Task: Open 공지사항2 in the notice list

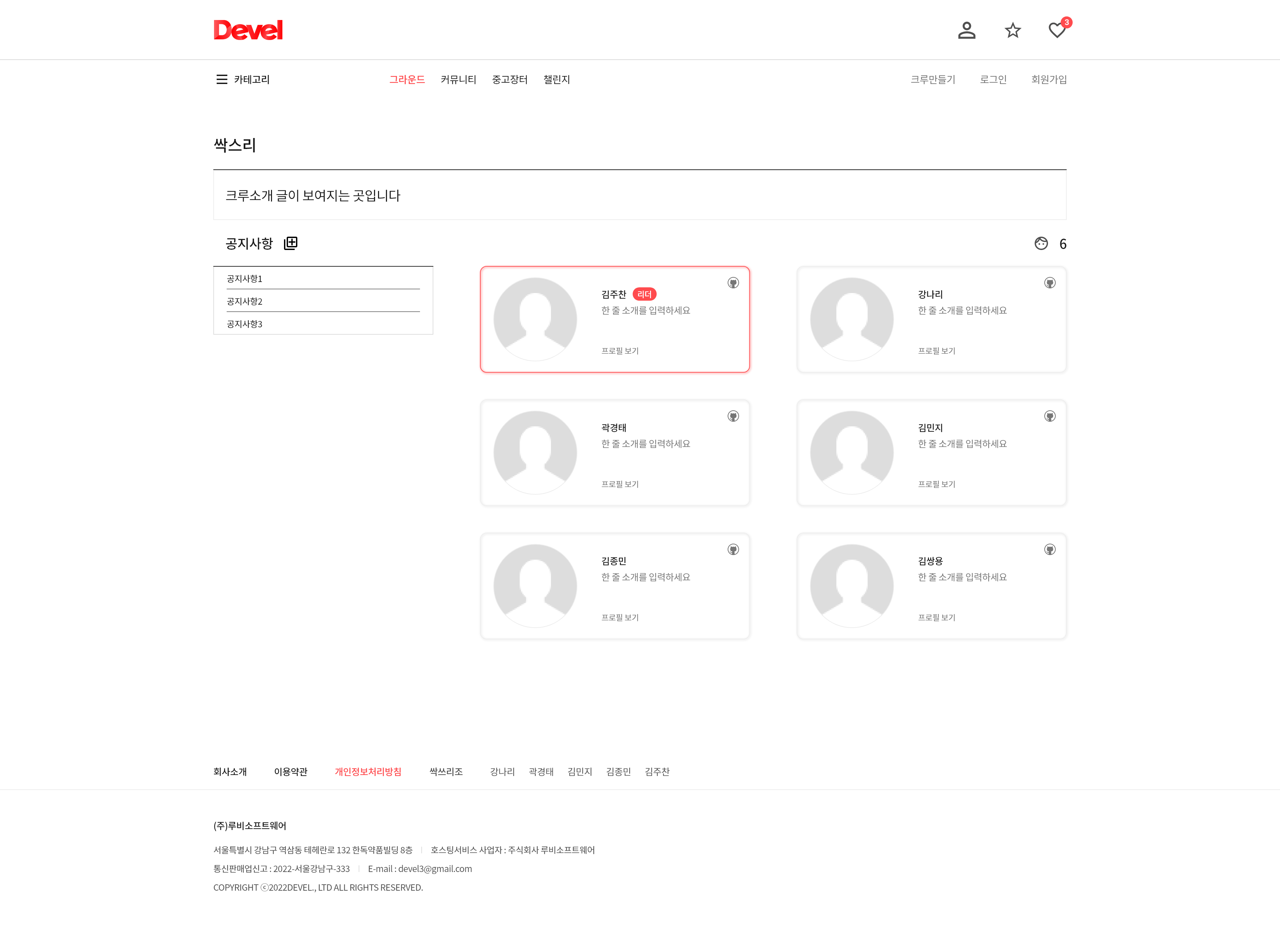Action: coord(245,301)
